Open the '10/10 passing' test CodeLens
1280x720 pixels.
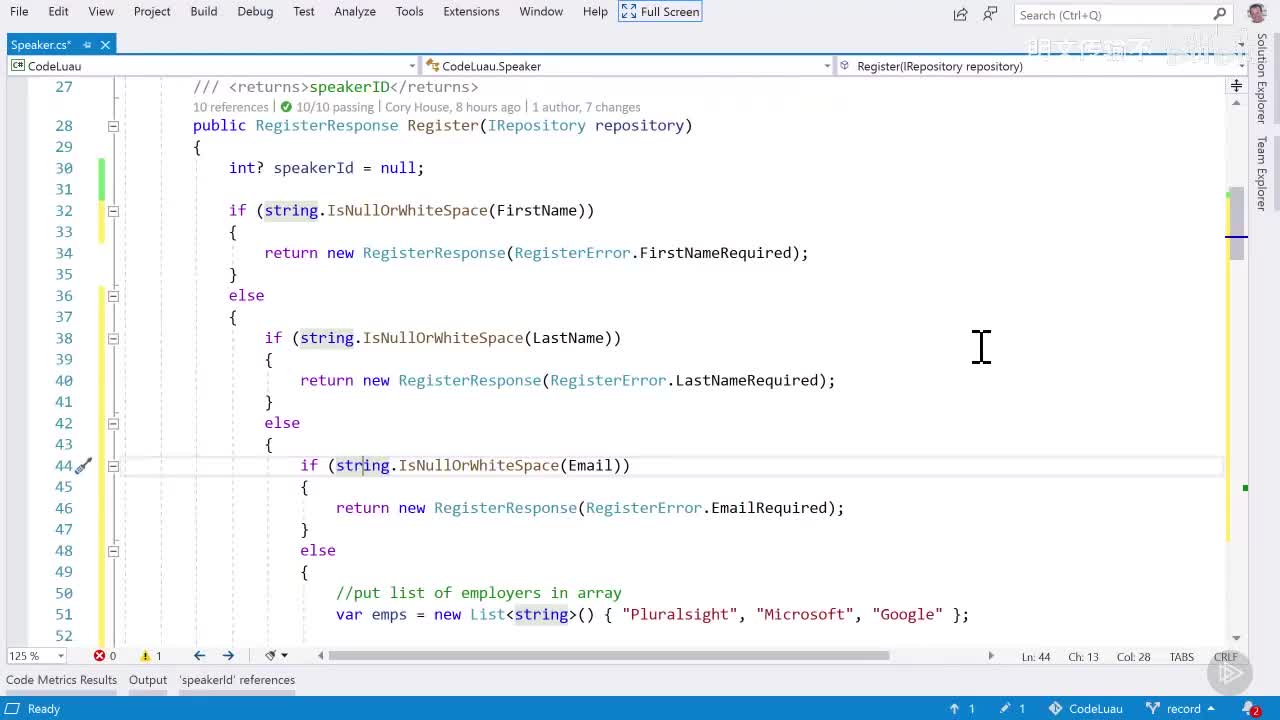(x=326, y=107)
